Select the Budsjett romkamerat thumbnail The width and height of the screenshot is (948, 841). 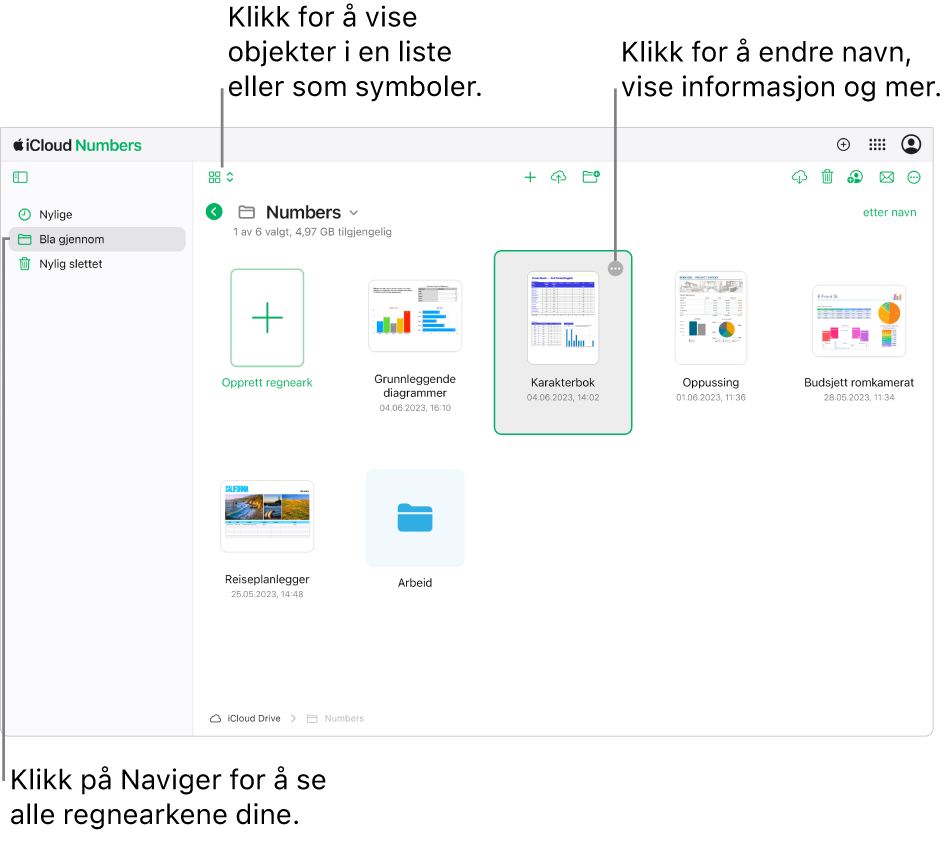click(859, 320)
